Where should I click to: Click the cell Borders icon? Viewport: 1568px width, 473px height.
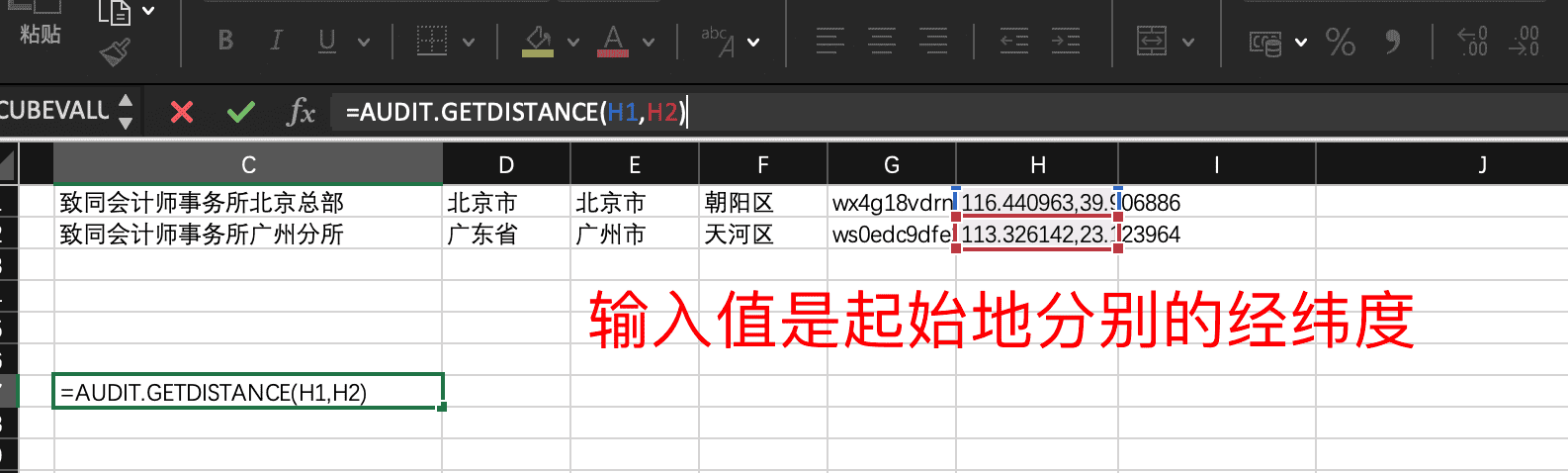432,41
